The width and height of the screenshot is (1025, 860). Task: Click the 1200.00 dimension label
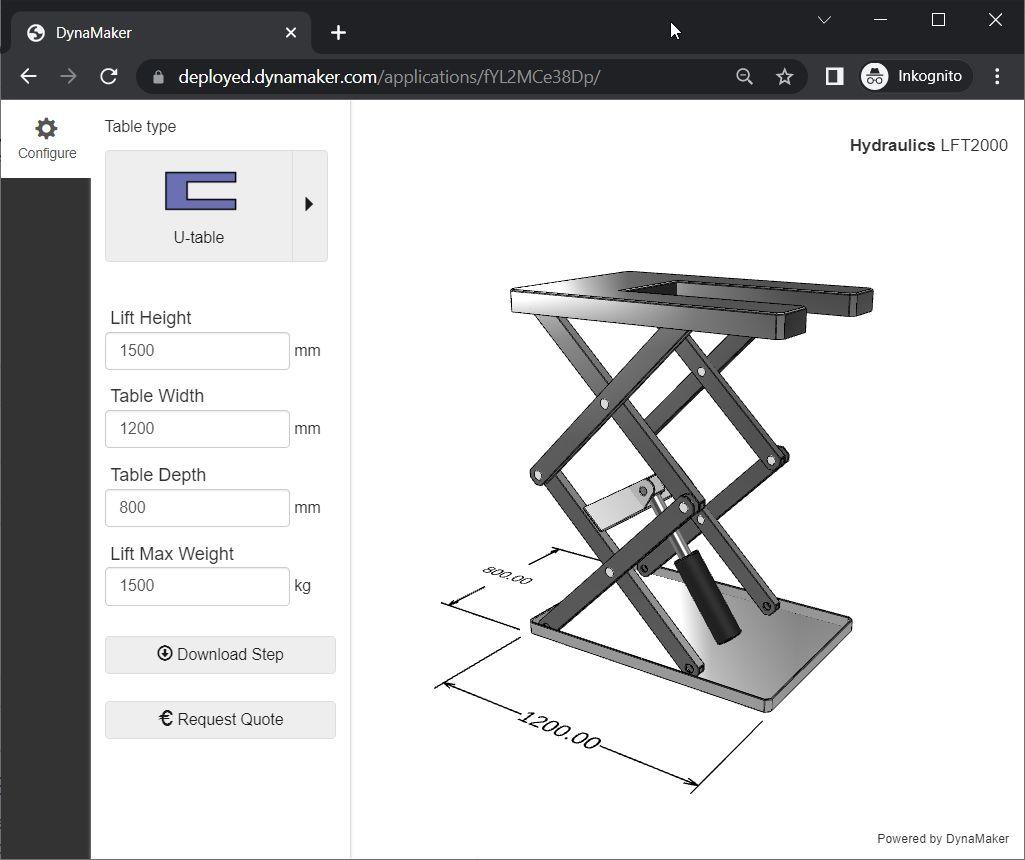[560, 729]
